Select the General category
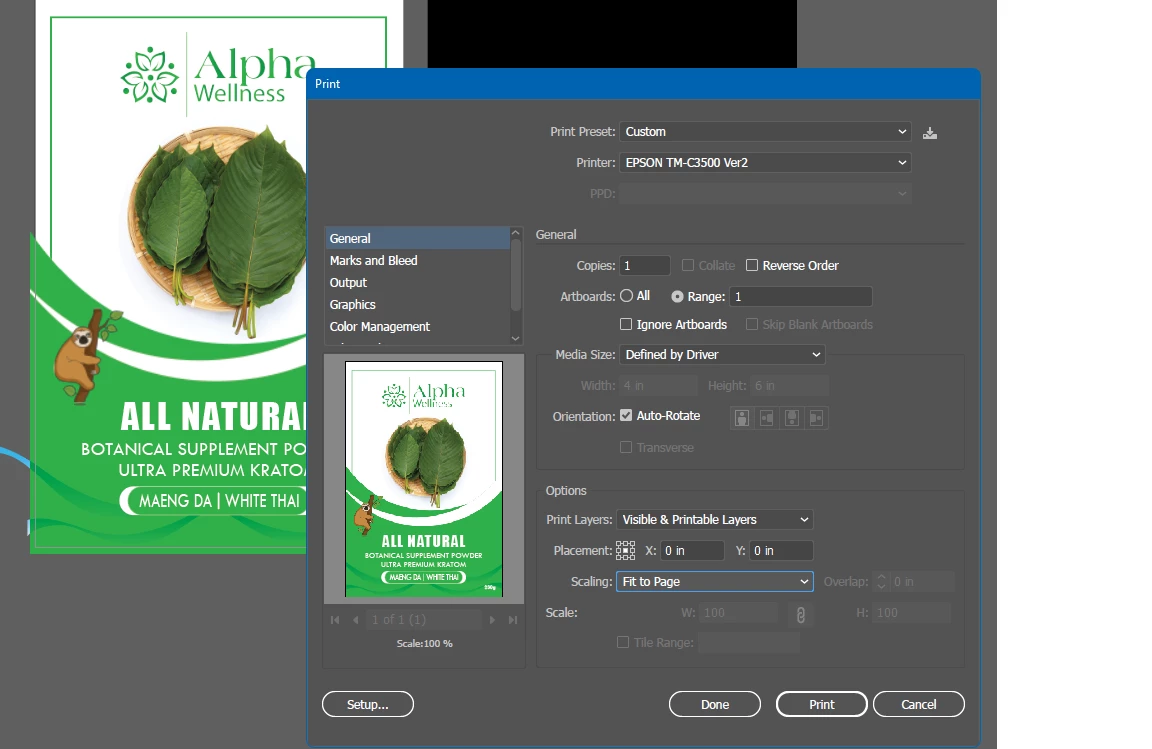This screenshot has width=1152, height=749. click(x=417, y=238)
